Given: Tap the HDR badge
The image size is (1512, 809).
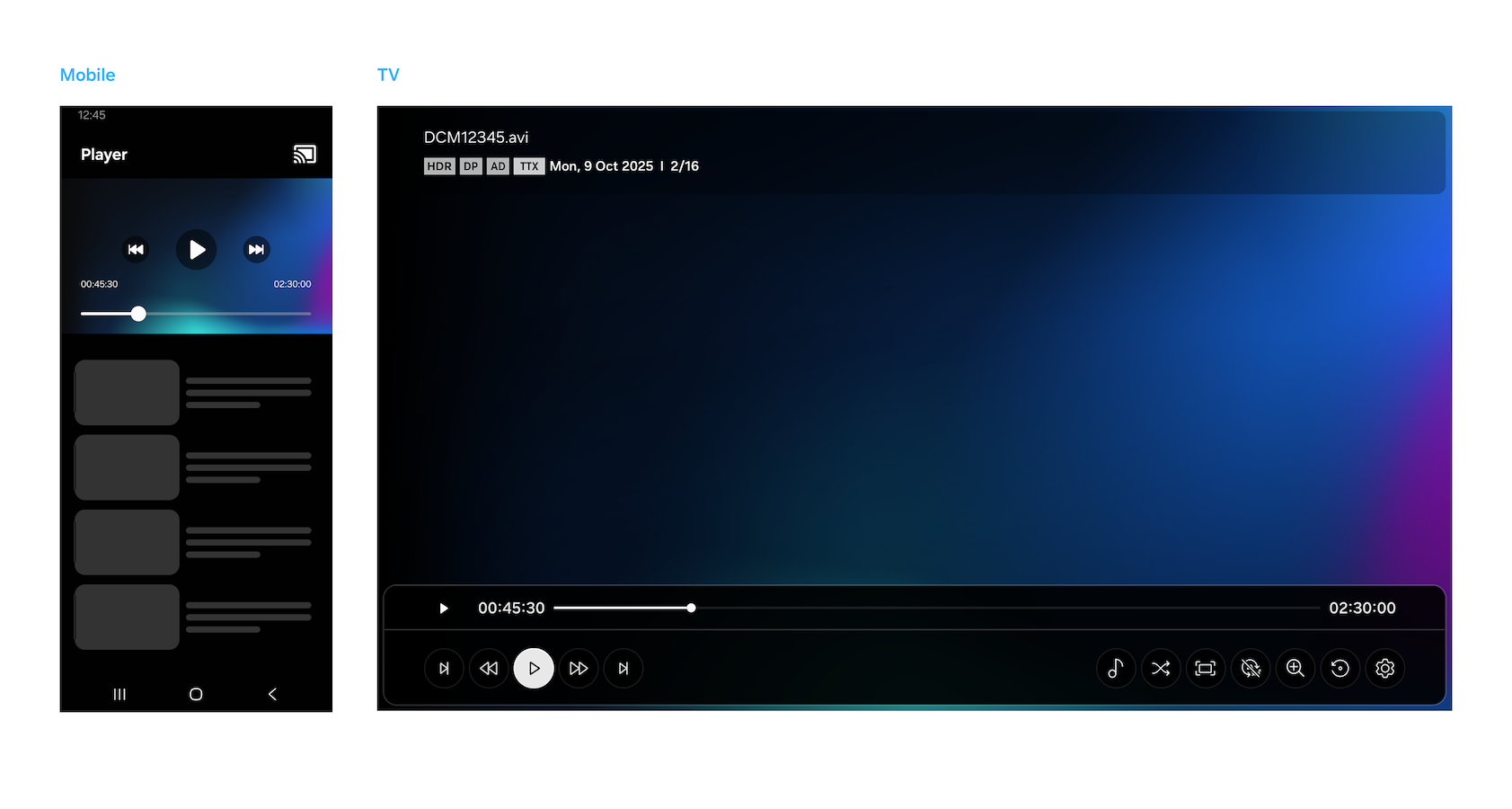Looking at the screenshot, I should 439,166.
